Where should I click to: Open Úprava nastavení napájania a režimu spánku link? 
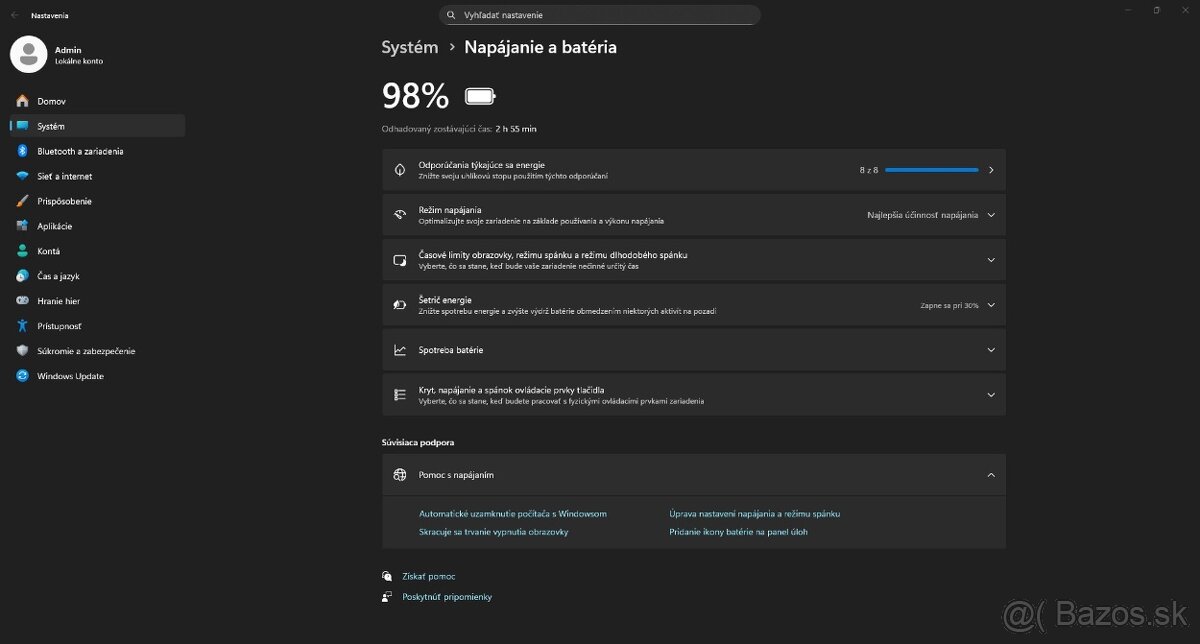click(754, 514)
